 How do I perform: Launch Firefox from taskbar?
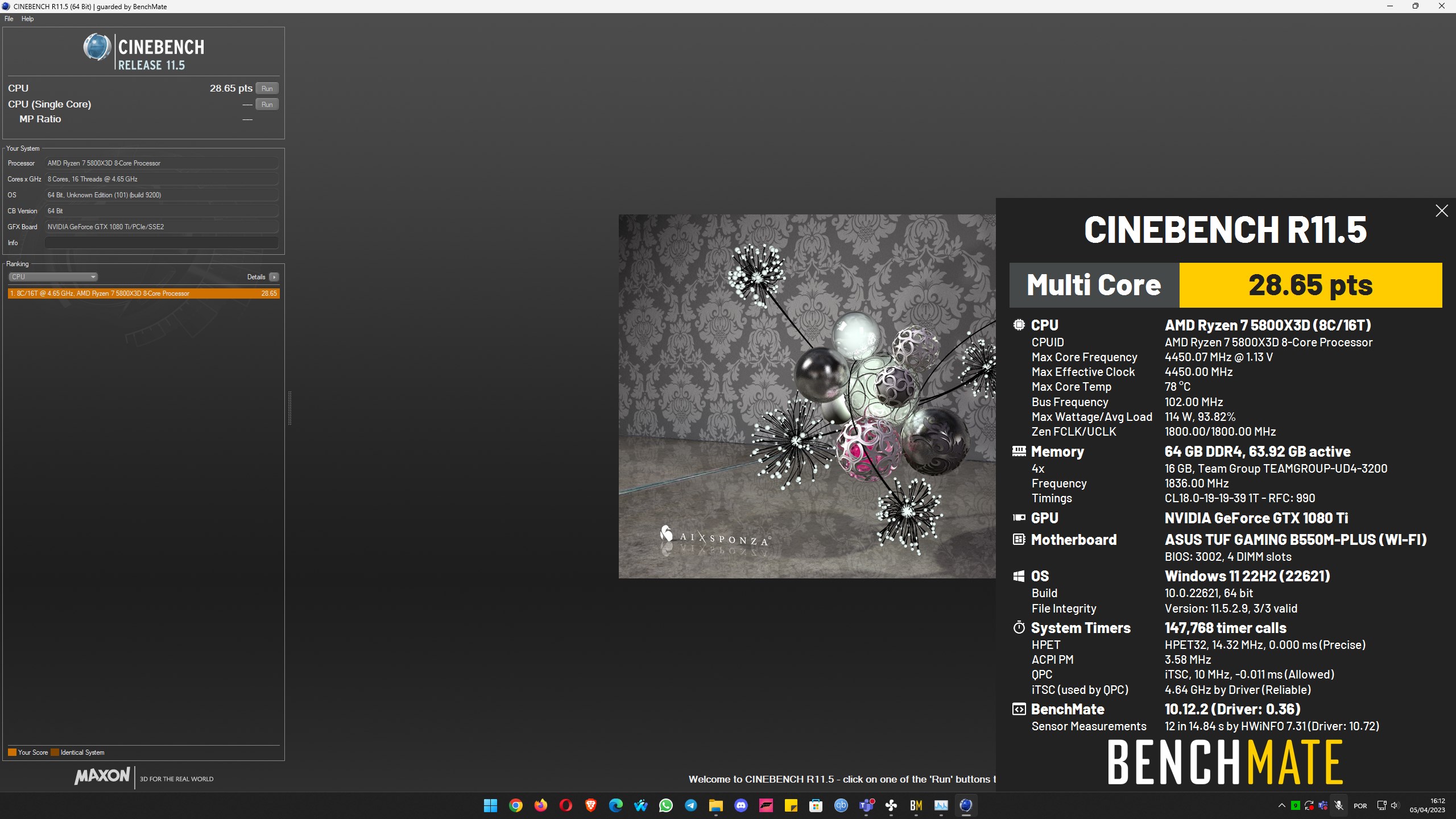[x=540, y=805]
